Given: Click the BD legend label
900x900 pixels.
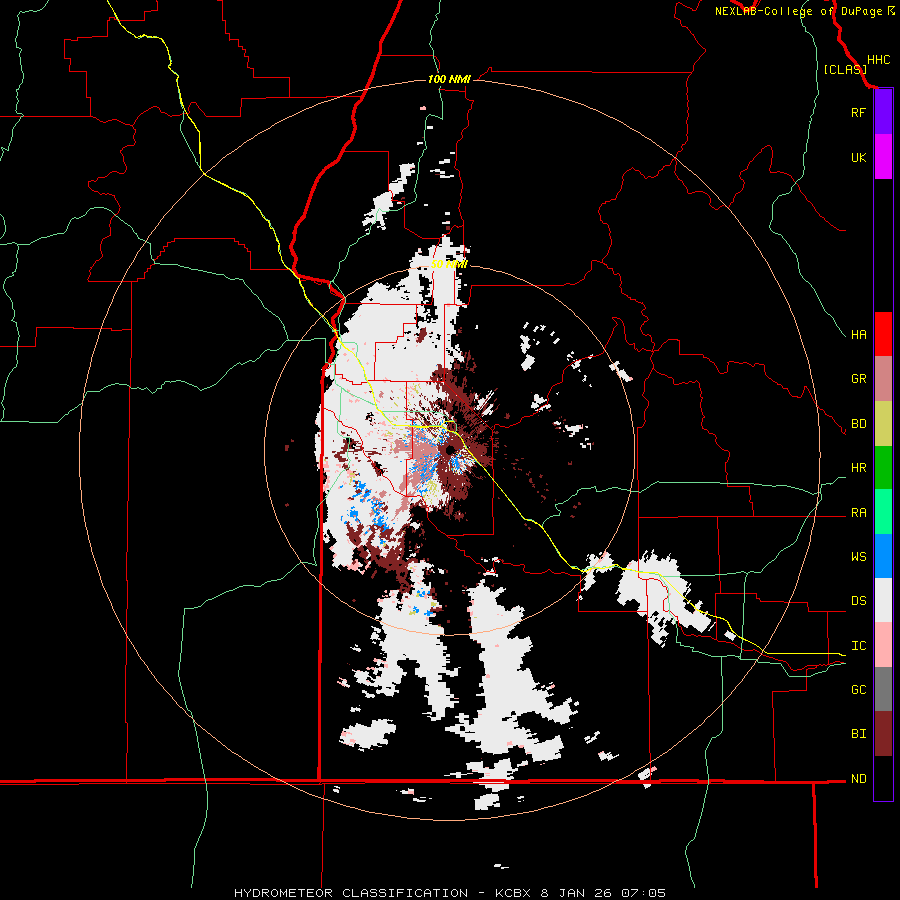Looking at the screenshot, I should [858, 424].
